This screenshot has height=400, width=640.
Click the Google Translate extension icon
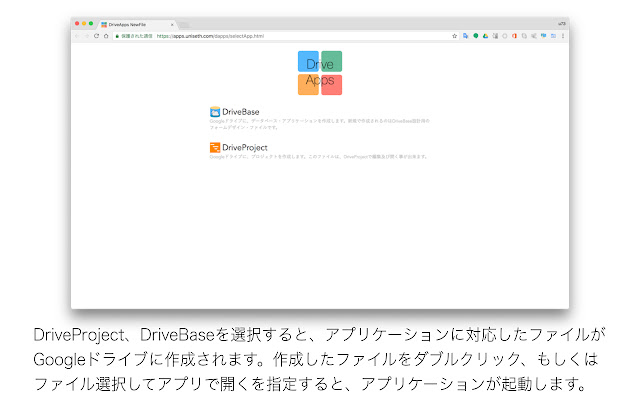466,36
